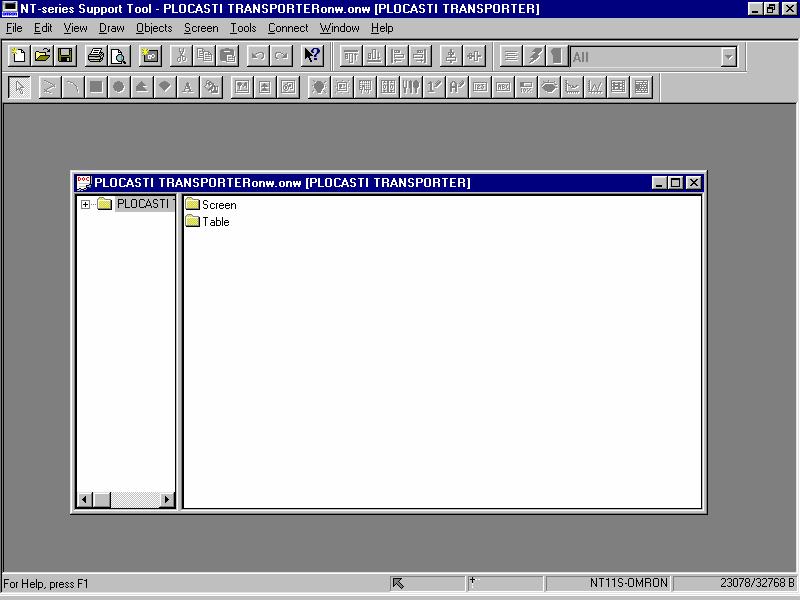Click the center horizontally alignment icon
The width and height of the screenshot is (800, 600).
(474, 56)
